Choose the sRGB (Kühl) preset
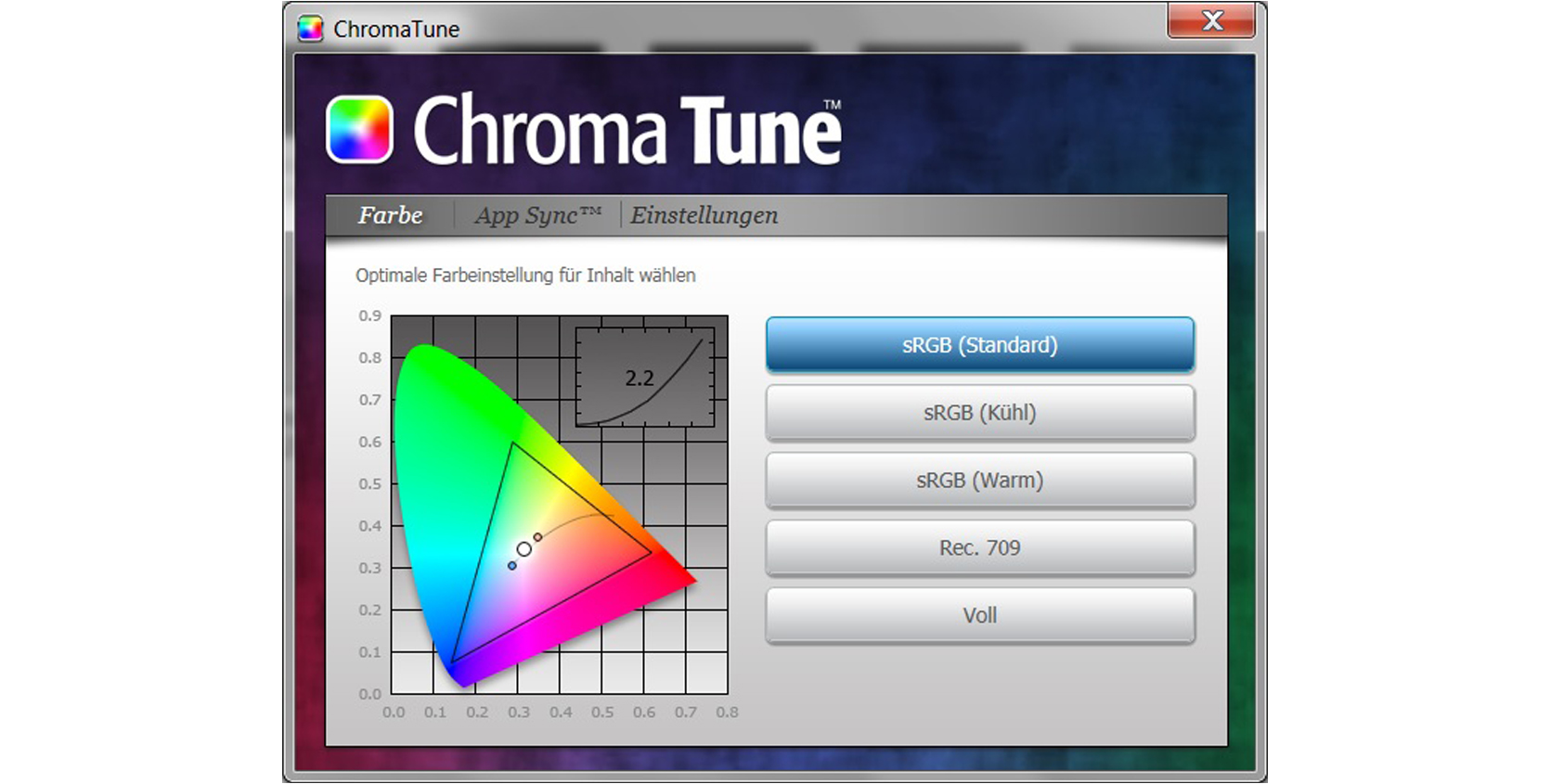Viewport: 1551px width, 784px height. pos(980,413)
